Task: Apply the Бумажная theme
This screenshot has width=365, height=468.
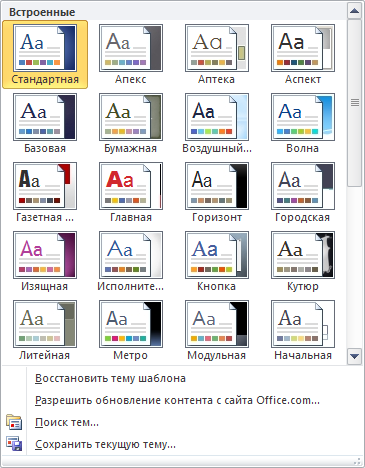Action: coord(131,124)
